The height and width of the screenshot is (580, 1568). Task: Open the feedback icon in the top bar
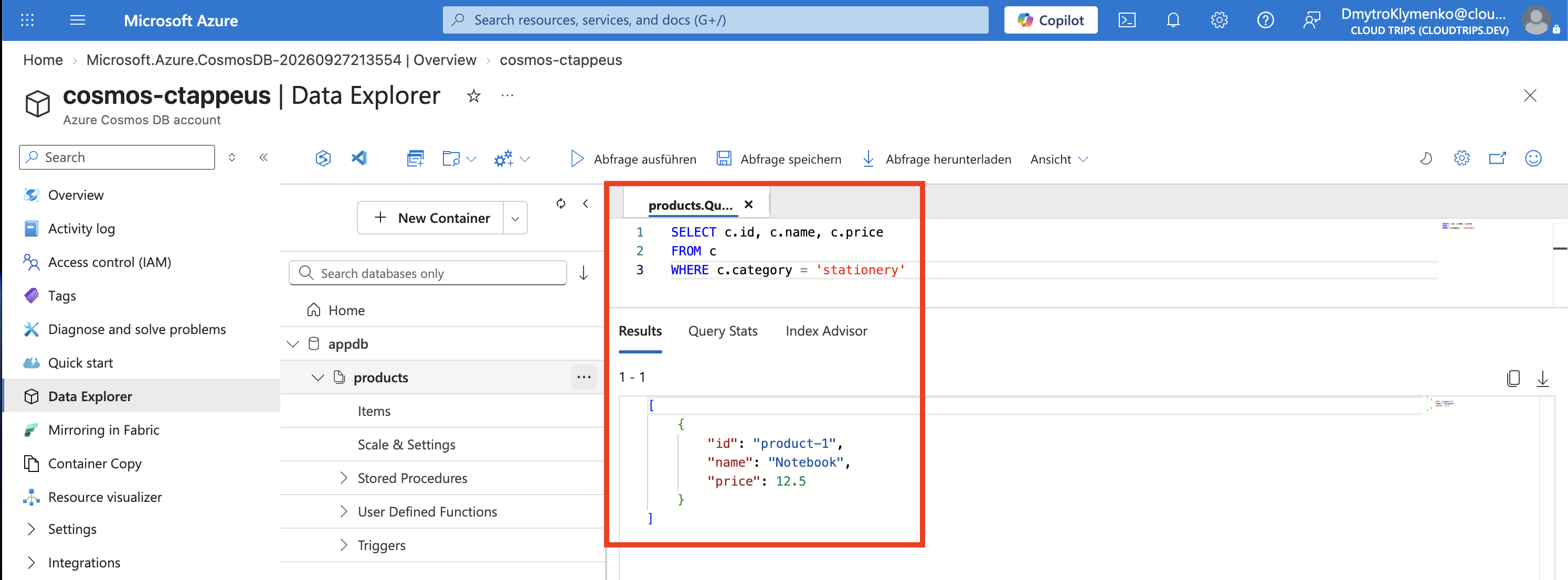coord(1312,20)
